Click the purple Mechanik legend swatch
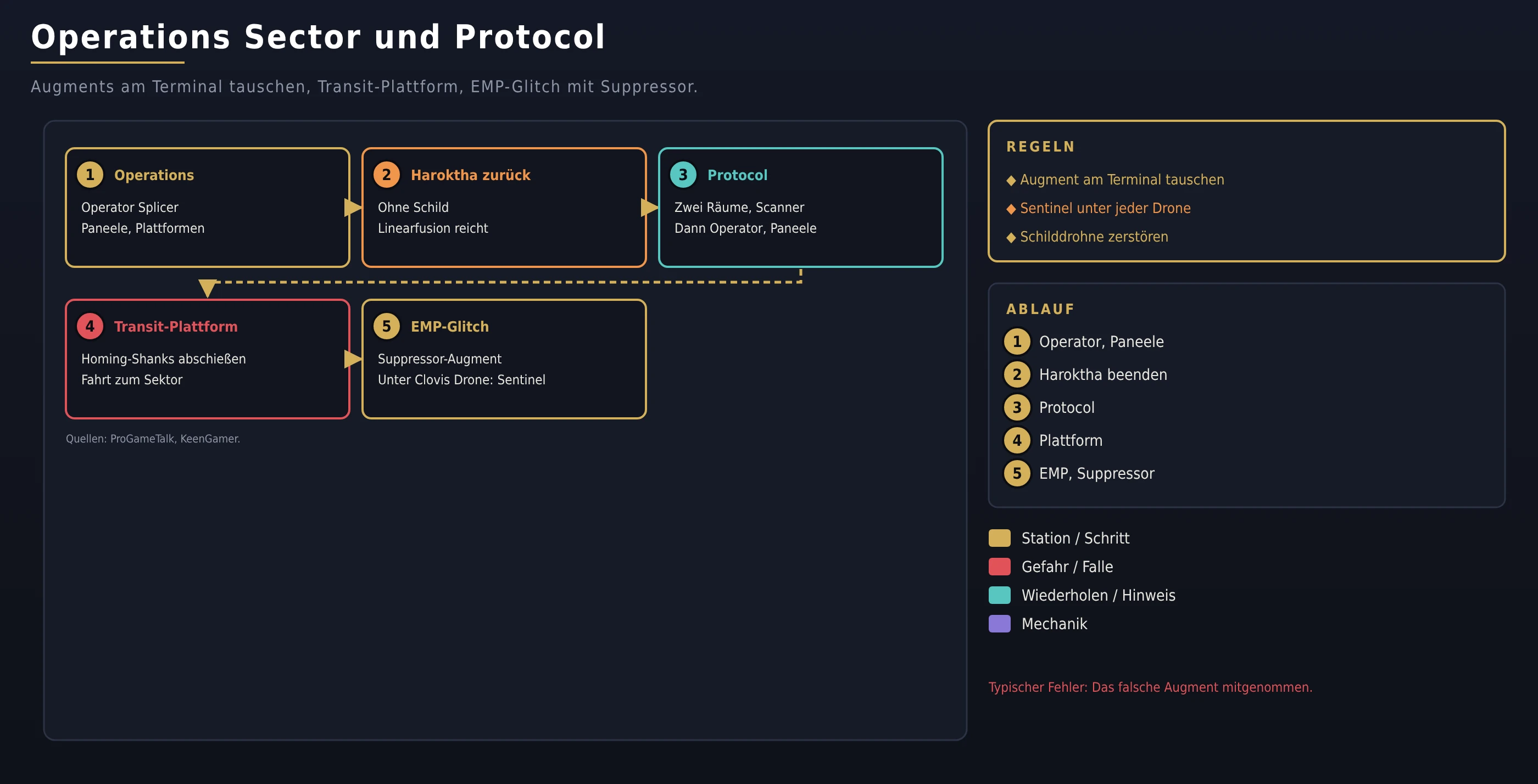Viewport: 1538px width, 784px height. click(x=1000, y=624)
